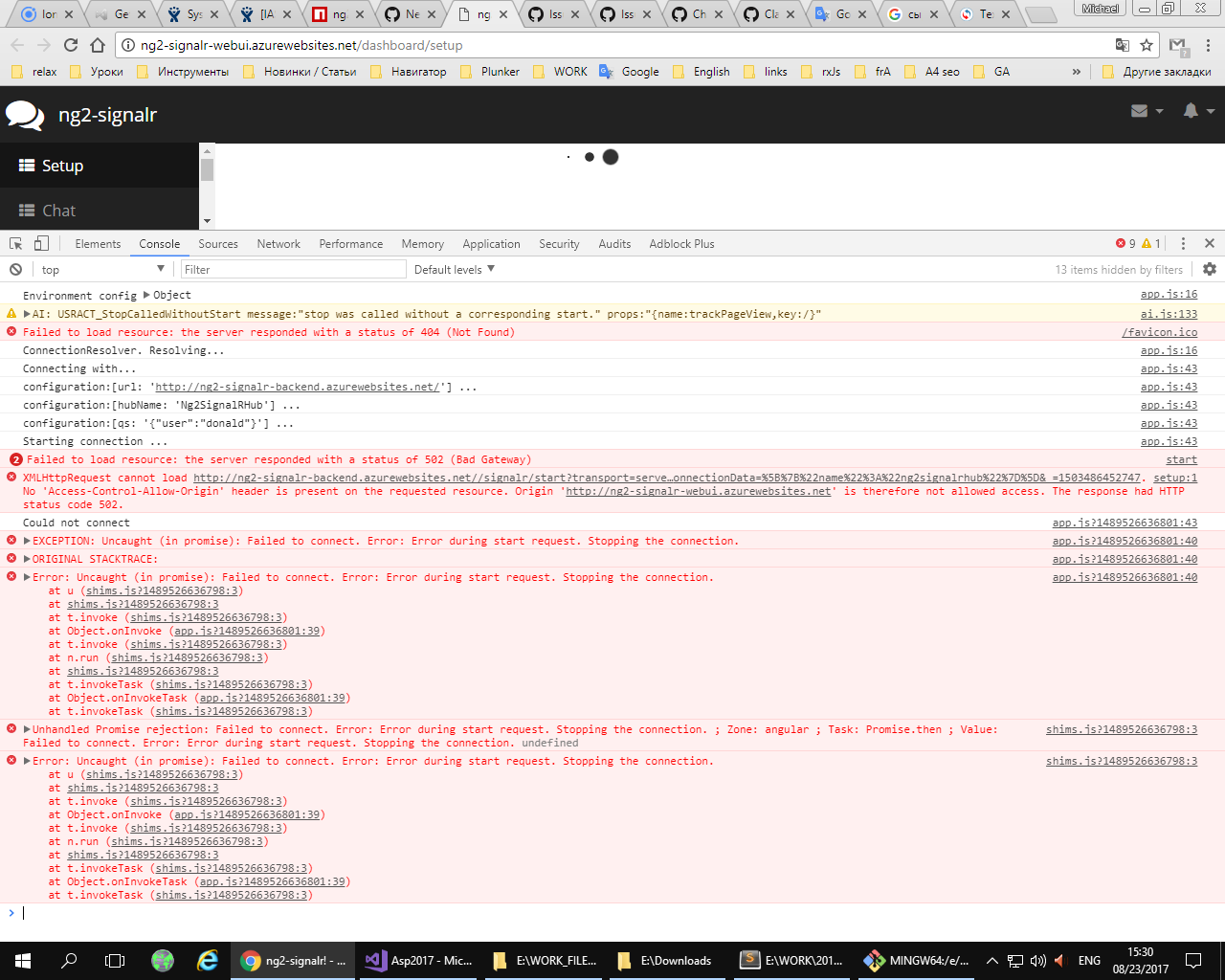
Task: Open the Chat section in the sidebar
Action: [x=57, y=210]
